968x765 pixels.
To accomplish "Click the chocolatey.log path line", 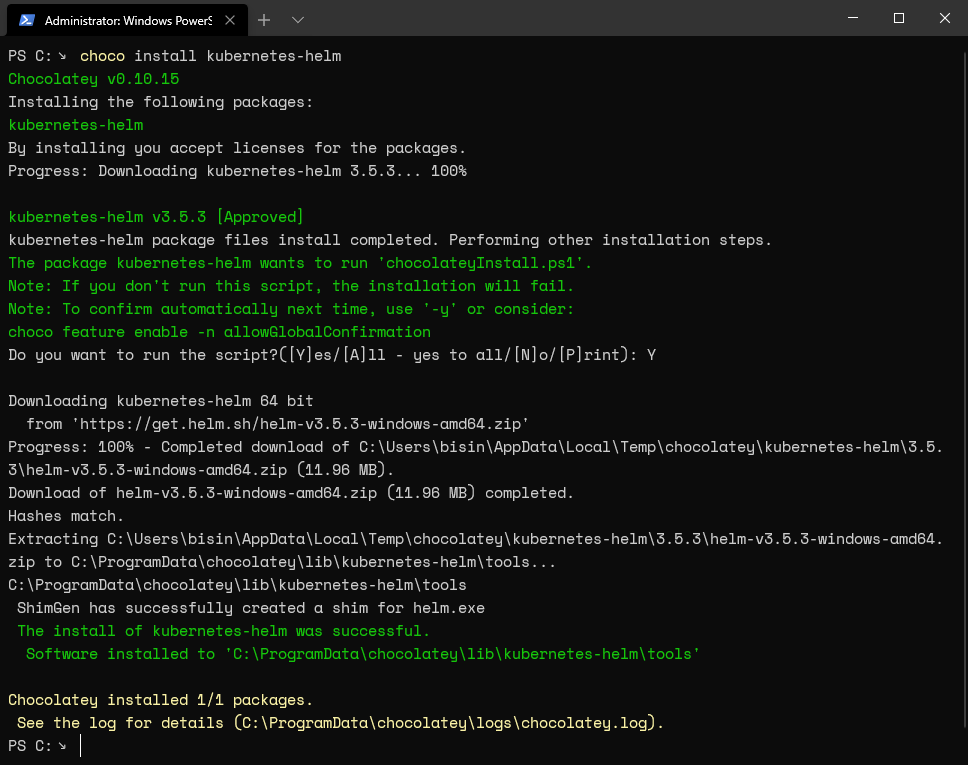I will pyautogui.click(x=340, y=723).
